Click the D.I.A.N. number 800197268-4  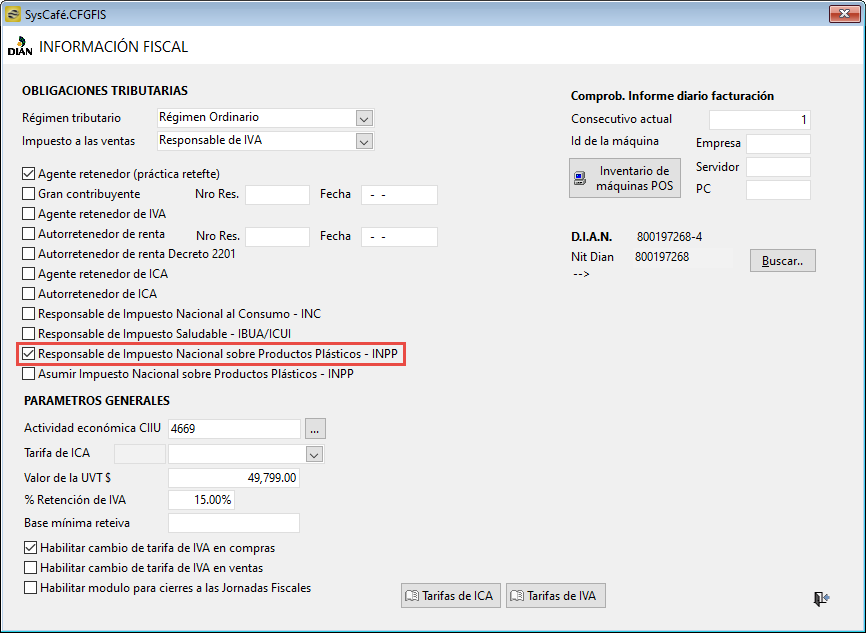tap(669, 237)
